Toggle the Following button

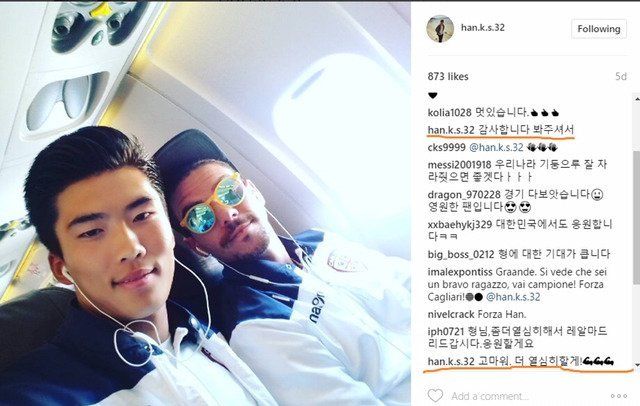click(599, 29)
